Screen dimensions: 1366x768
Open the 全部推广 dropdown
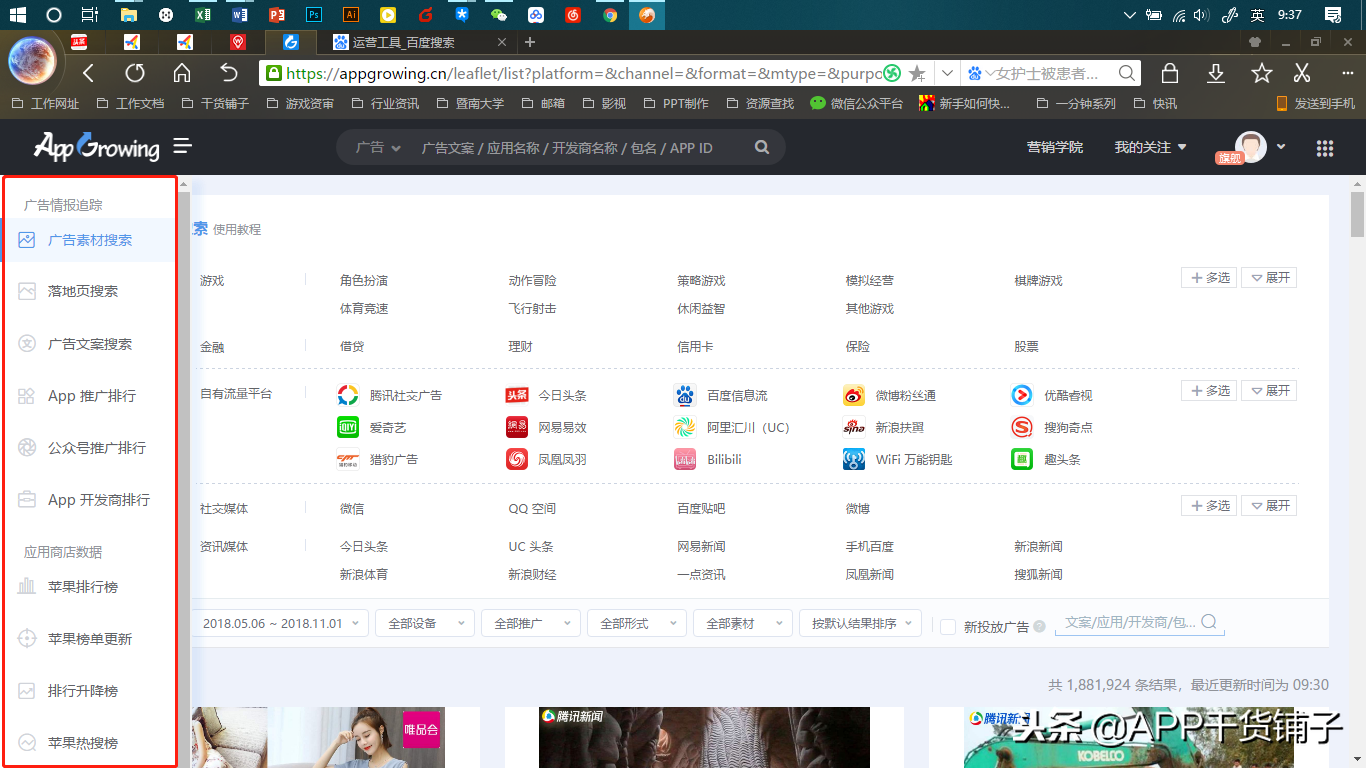coord(531,623)
